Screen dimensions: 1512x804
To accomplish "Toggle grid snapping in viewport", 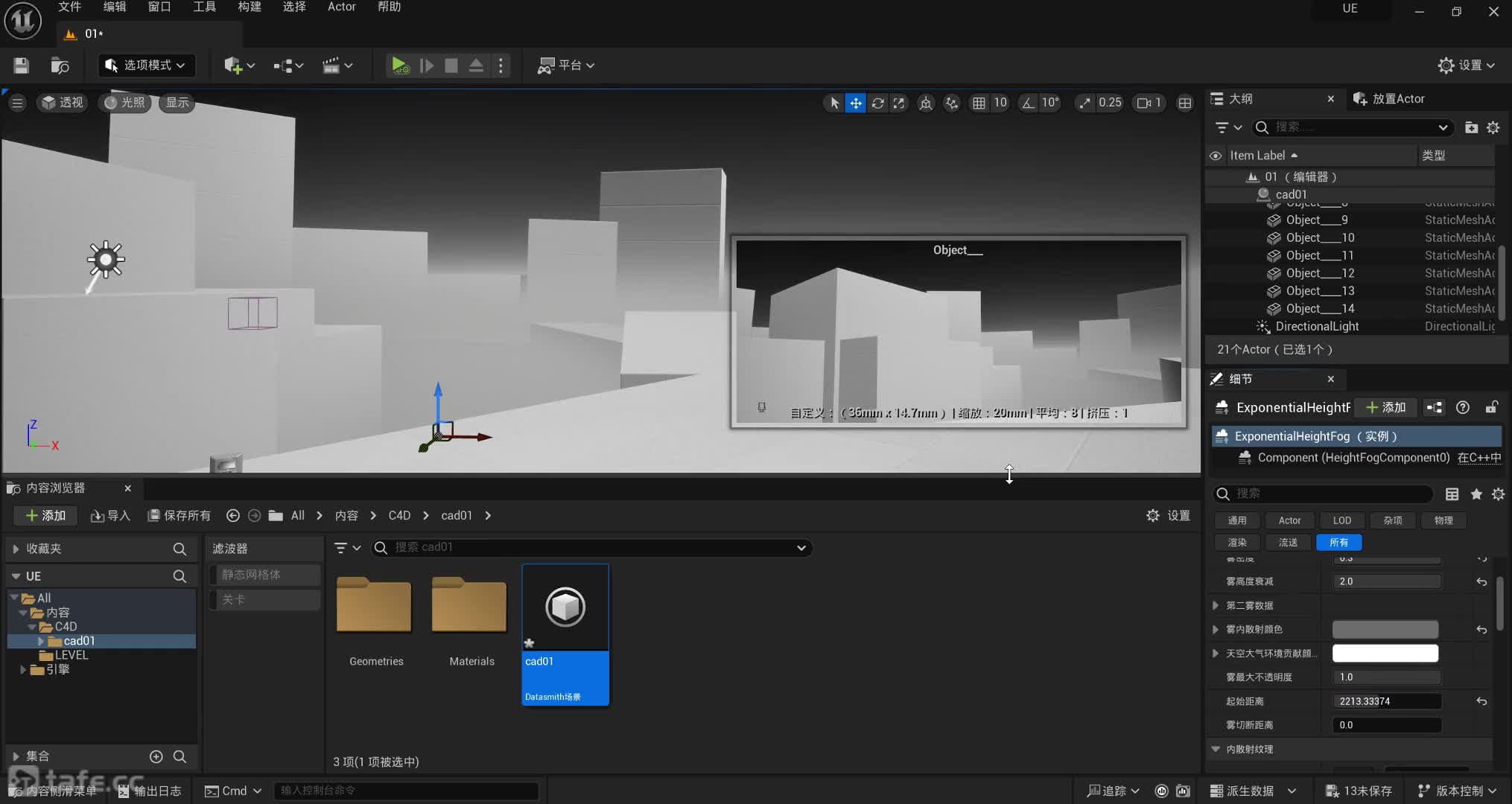I will pyautogui.click(x=979, y=103).
